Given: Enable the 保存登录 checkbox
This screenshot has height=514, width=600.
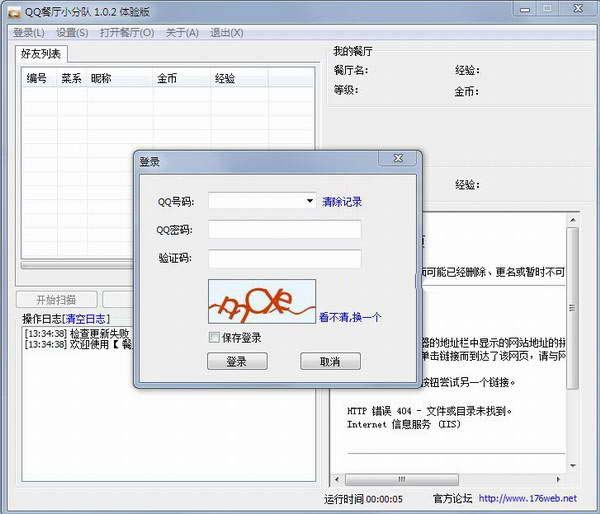Looking at the screenshot, I should [x=214, y=337].
